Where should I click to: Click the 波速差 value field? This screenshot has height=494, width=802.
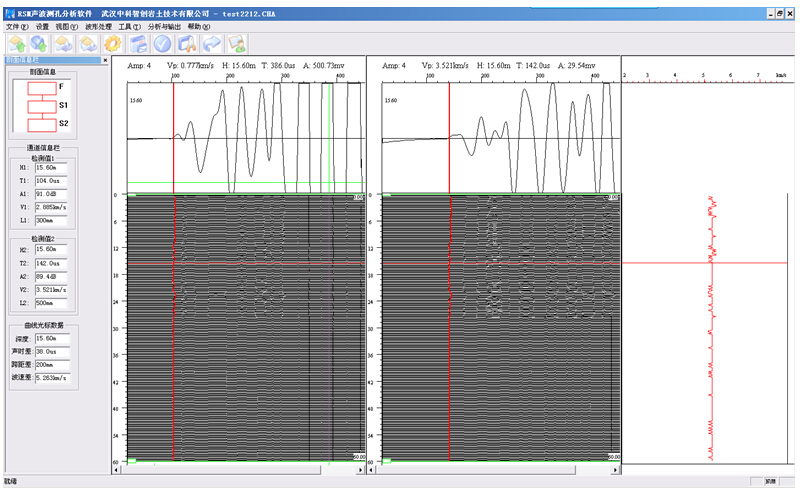[x=53, y=378]
